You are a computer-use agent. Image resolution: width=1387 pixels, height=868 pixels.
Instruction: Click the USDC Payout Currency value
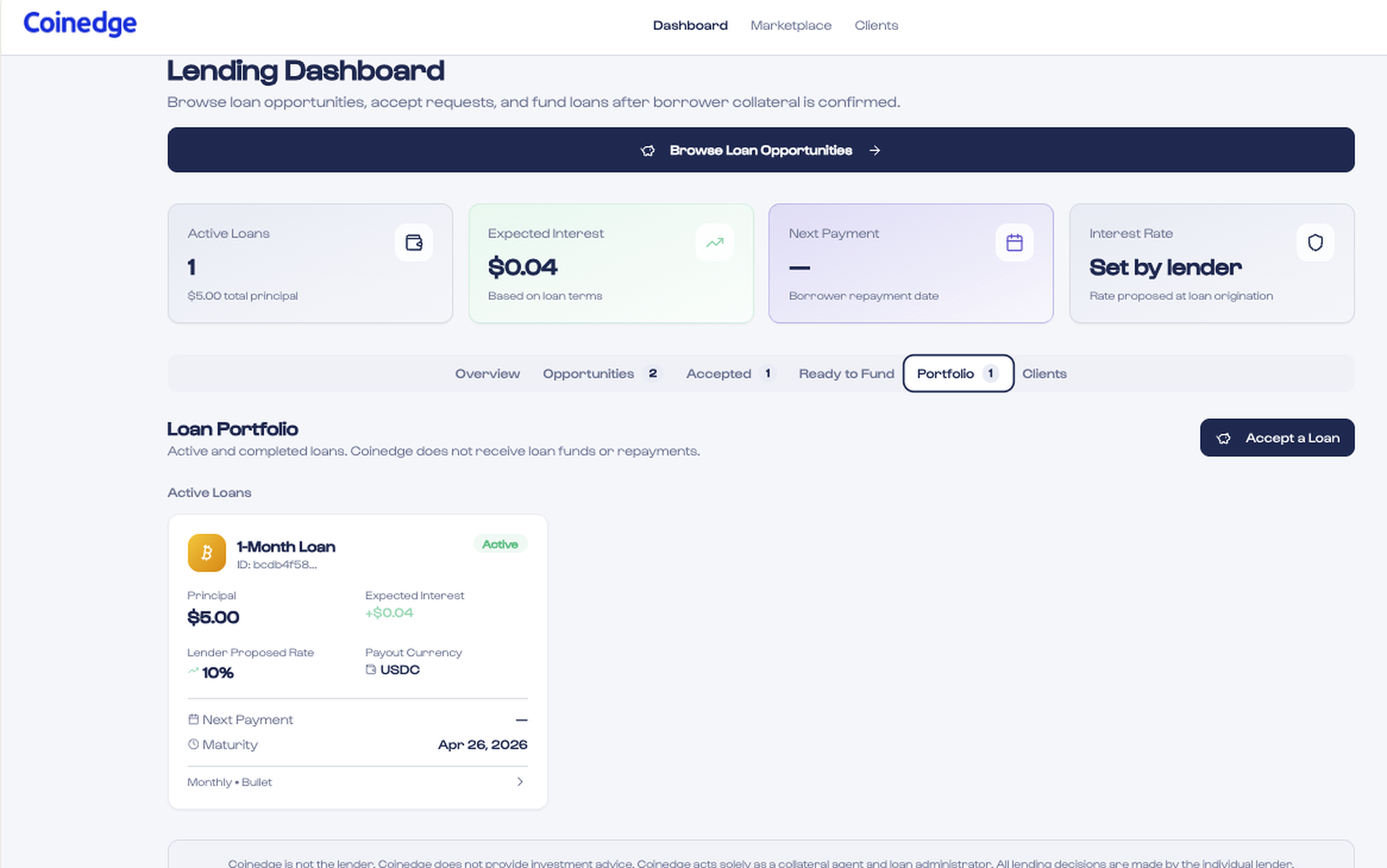click(x=400, y=669)
